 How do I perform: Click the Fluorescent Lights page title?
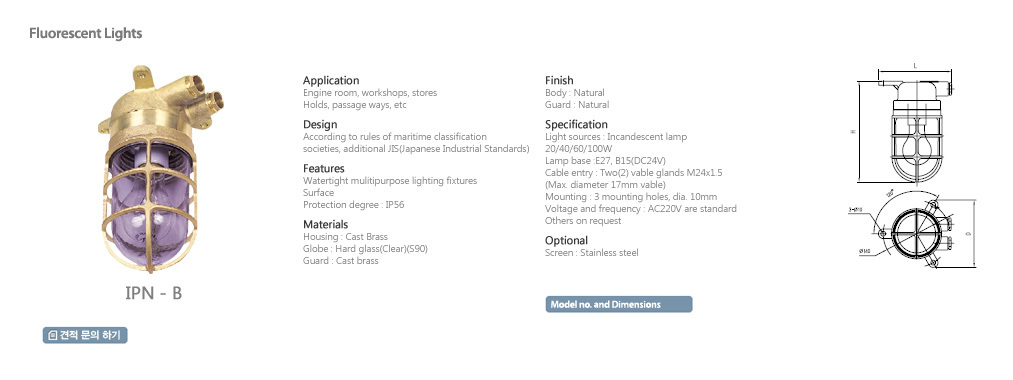tap(85, 33)
